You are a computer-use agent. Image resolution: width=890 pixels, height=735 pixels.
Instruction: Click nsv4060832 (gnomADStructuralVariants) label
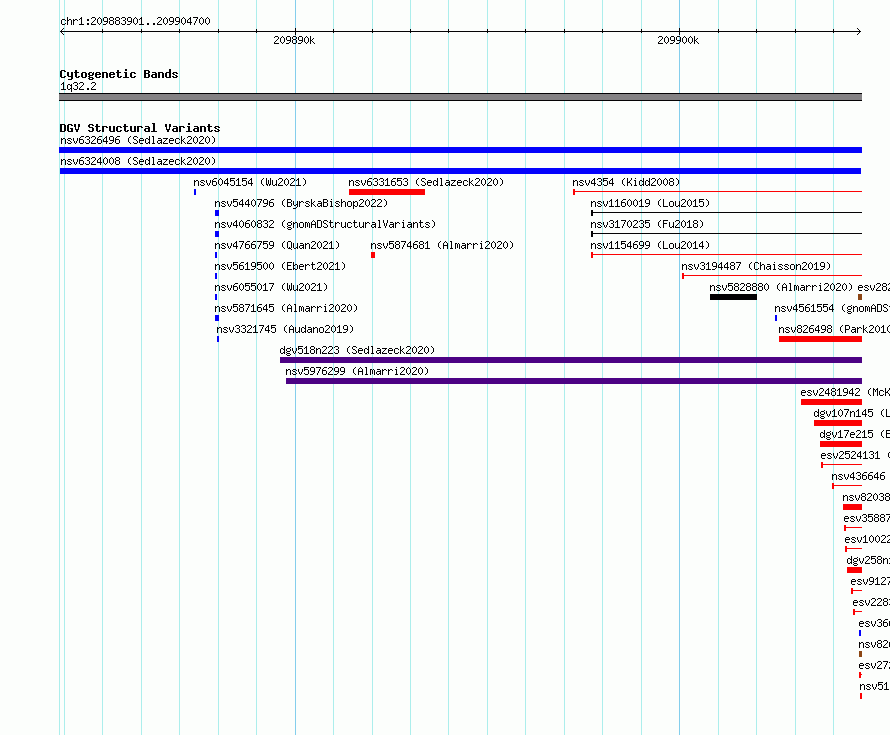point(325,224)
